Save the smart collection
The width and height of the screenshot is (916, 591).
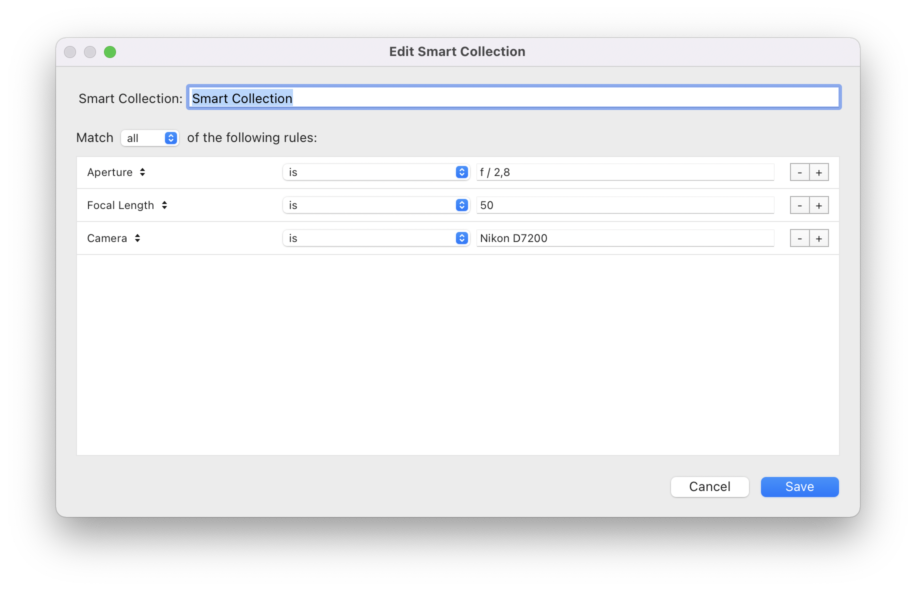click(x=799, y=487)
